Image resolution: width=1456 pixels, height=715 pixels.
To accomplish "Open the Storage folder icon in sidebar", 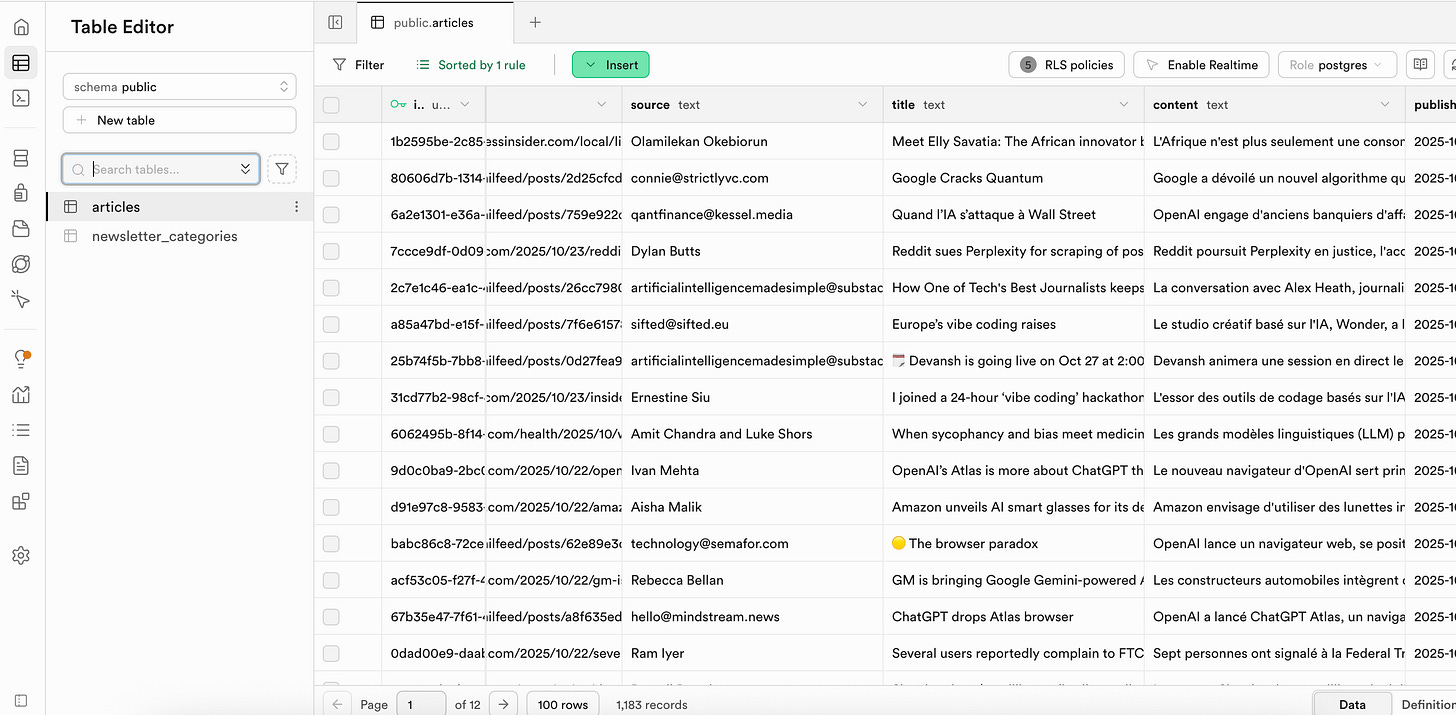I will click(21, 229).
